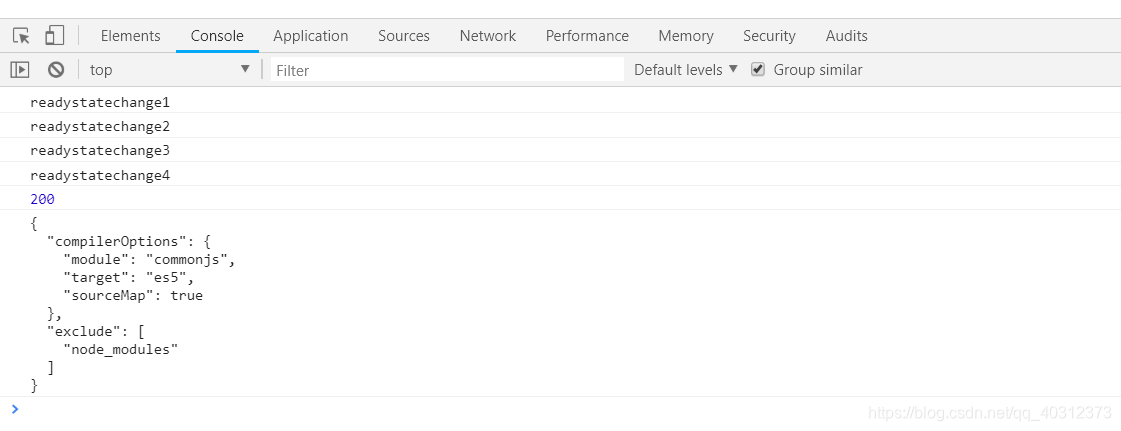Toggle the Group similar checkbox
The image size is (1121, 431).
758,69
